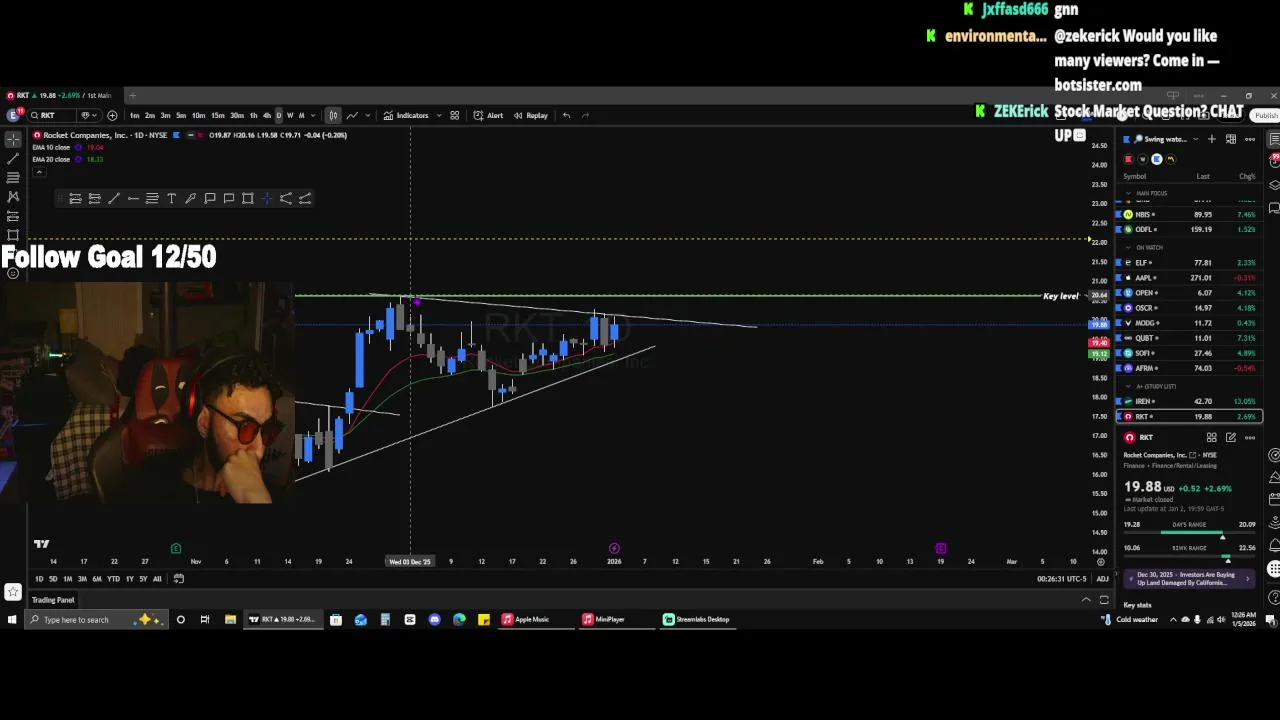The width and height of the screenshot is (1280, 720).
Task: Select the brush tool in floating toolbar
Action: [x=190, y=198]
